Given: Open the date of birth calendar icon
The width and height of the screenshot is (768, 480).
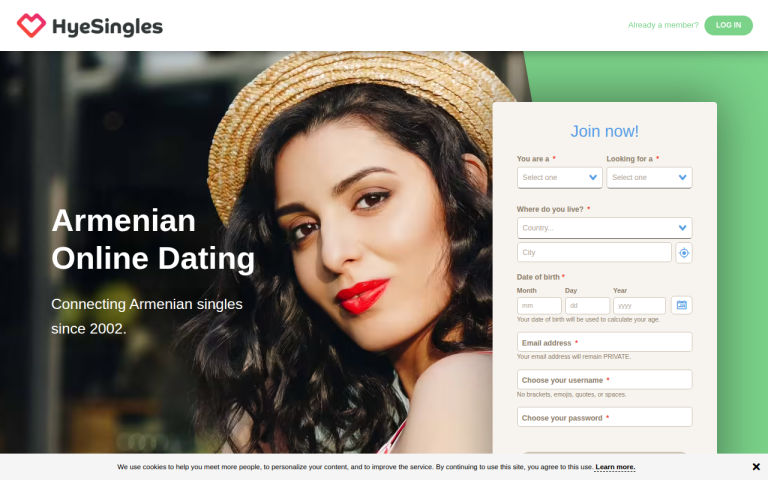Looking at the screenshot, I should pos(681,305).
